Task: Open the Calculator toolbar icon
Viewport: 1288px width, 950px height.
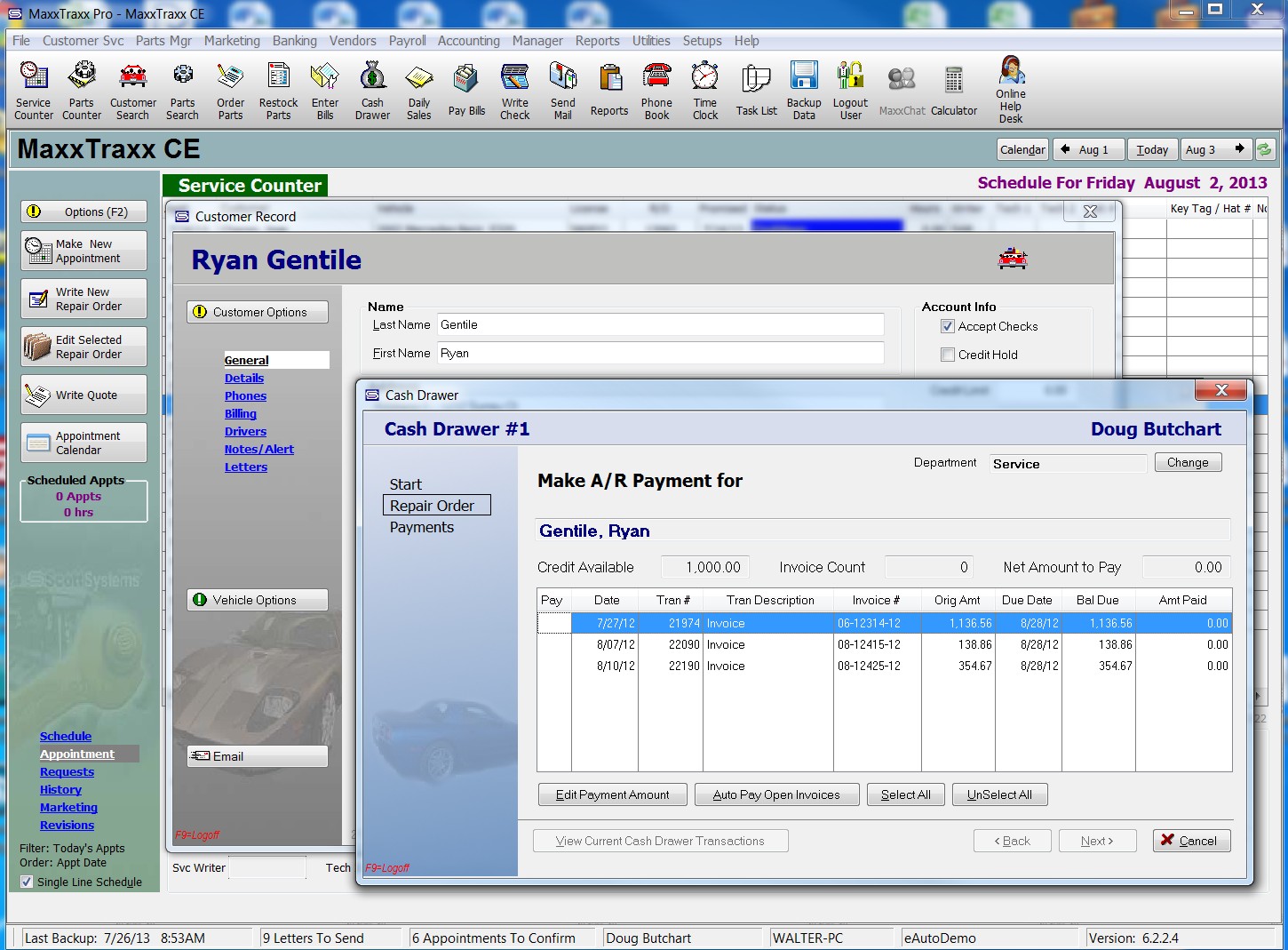Action: (x=954, y=91)
